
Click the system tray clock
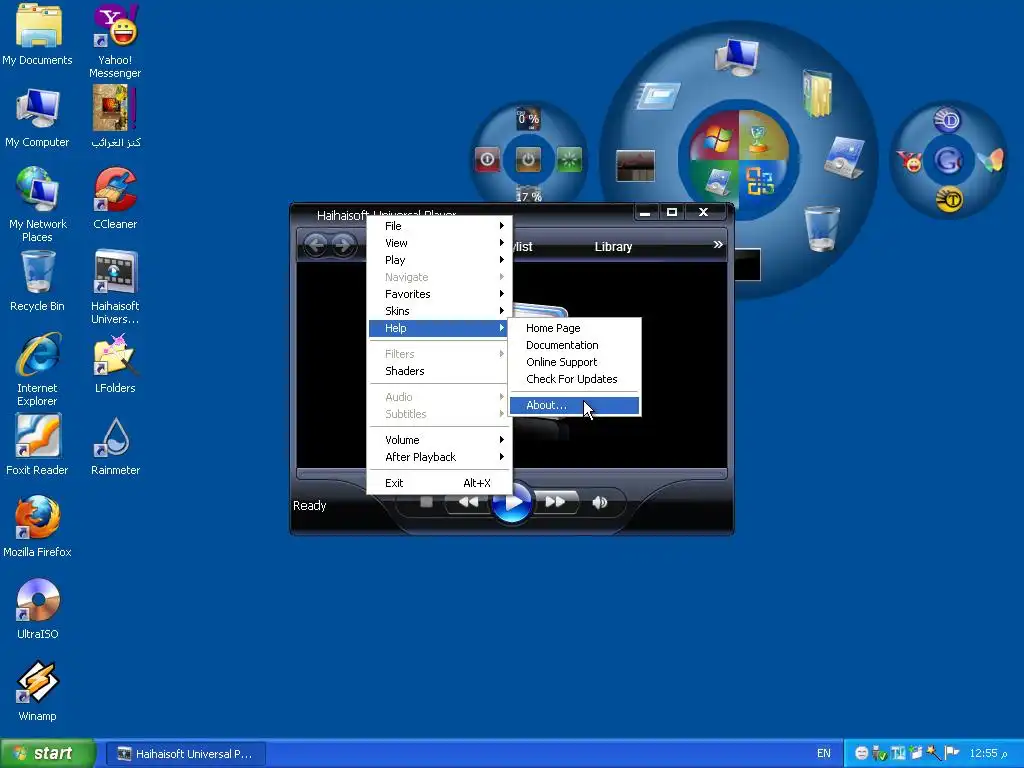click(989, 754)
